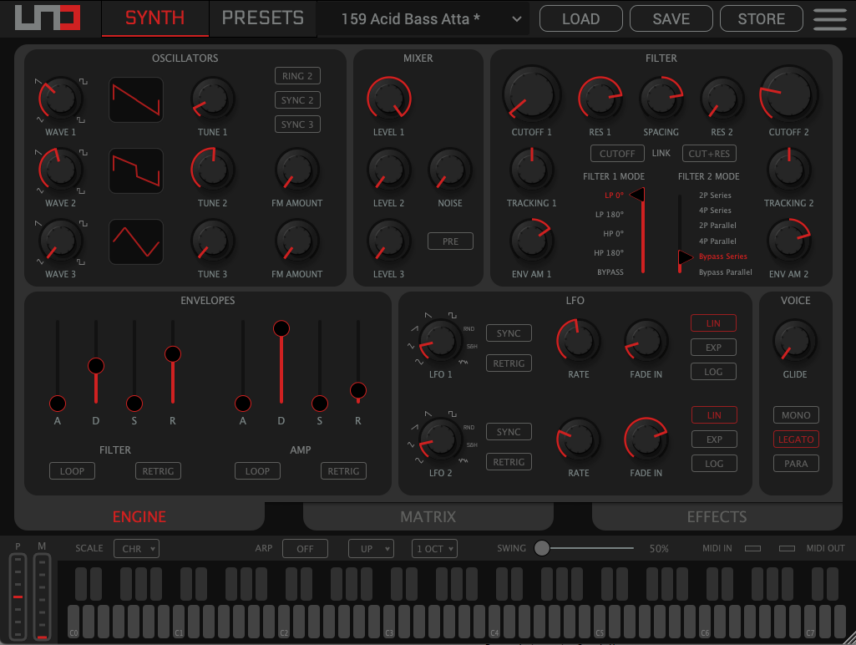
Task: Open the preset name dropdown
Action: coord(432,18)
